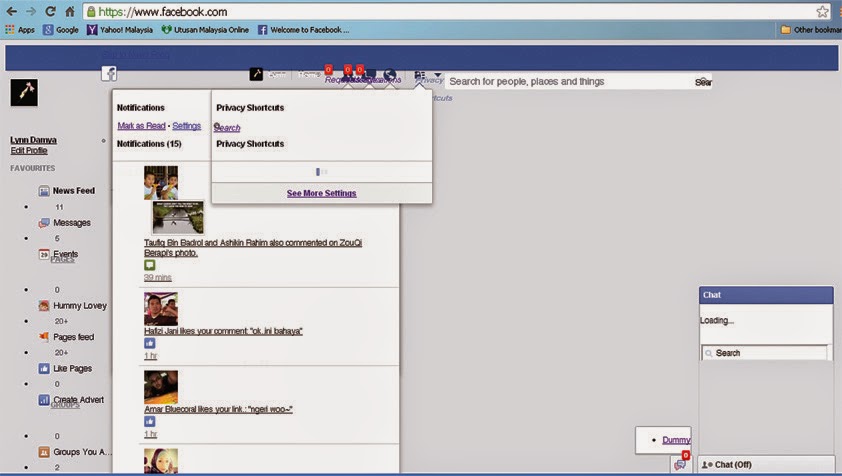842x476 pixels.
Task: Click See More Settings
Action: pos(321,193)
